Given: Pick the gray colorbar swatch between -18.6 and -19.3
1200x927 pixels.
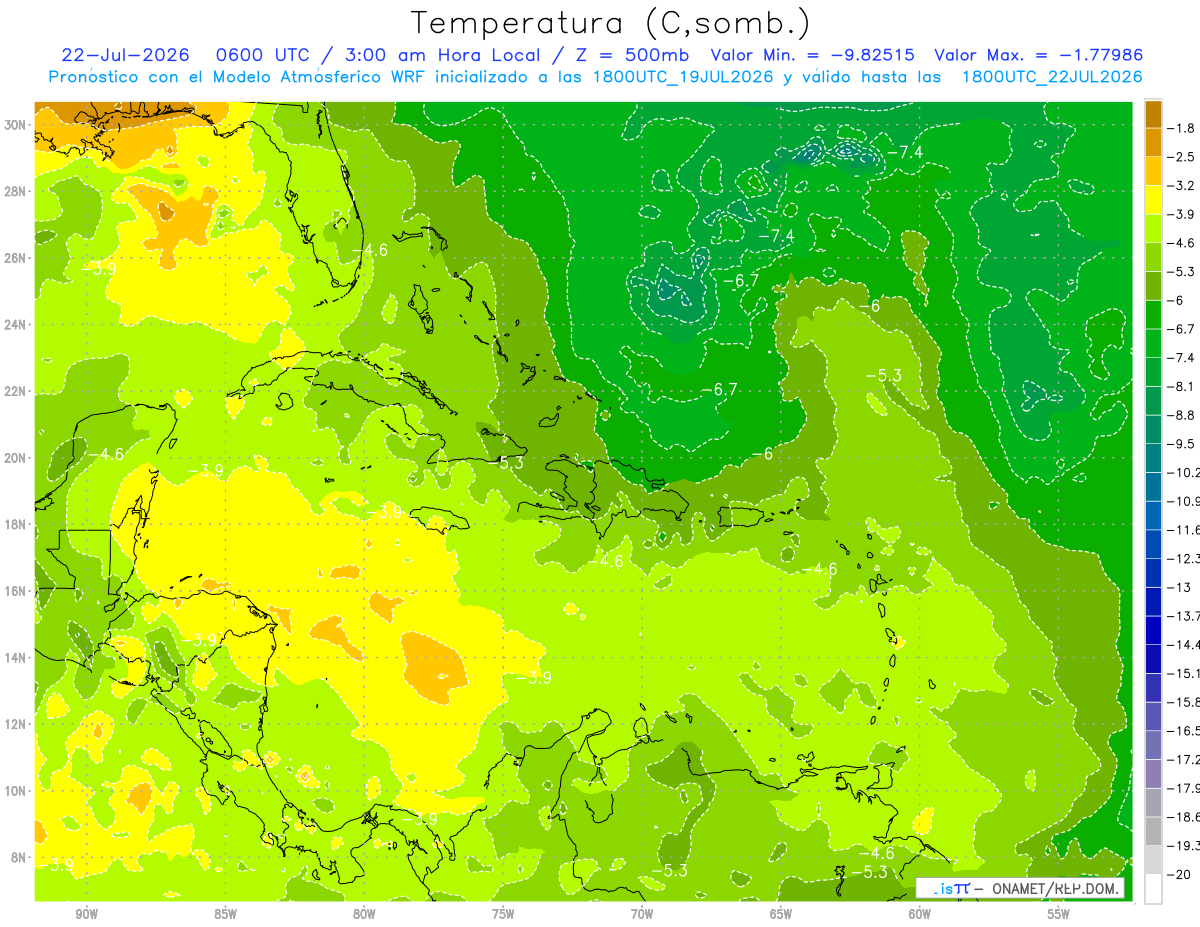Looking at the screenshot, I should point(1153,831).
